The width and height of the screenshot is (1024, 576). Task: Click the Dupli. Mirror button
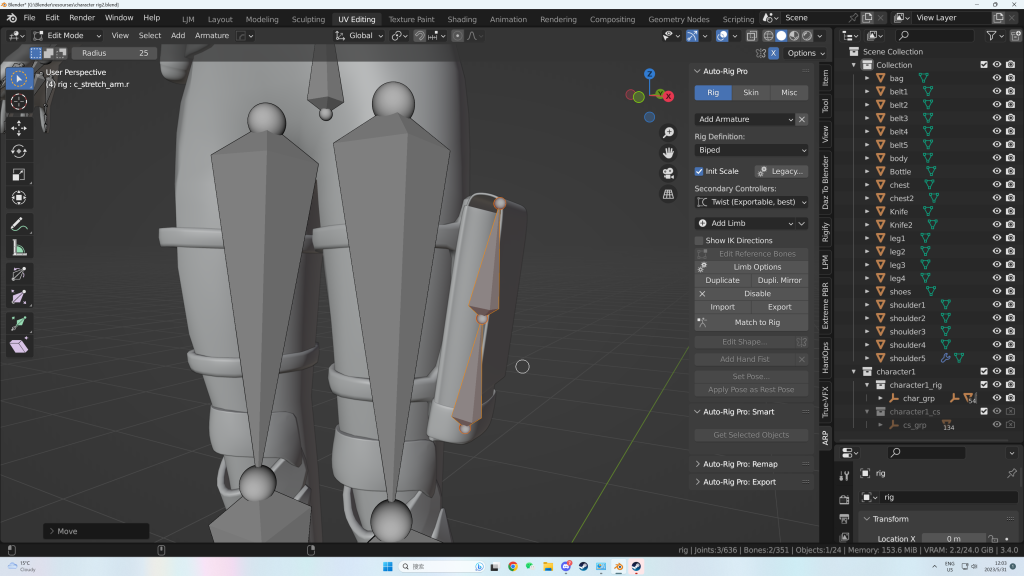pyautogui.click(x=780, y=280)
